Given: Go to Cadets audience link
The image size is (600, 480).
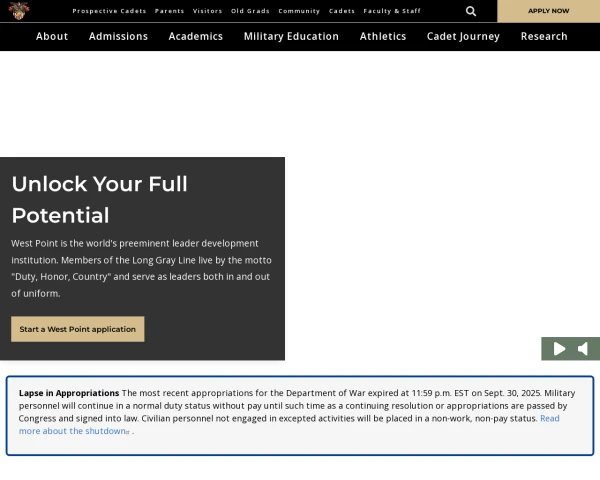Looking at the screenshot, I should click(x=342, y=11).
